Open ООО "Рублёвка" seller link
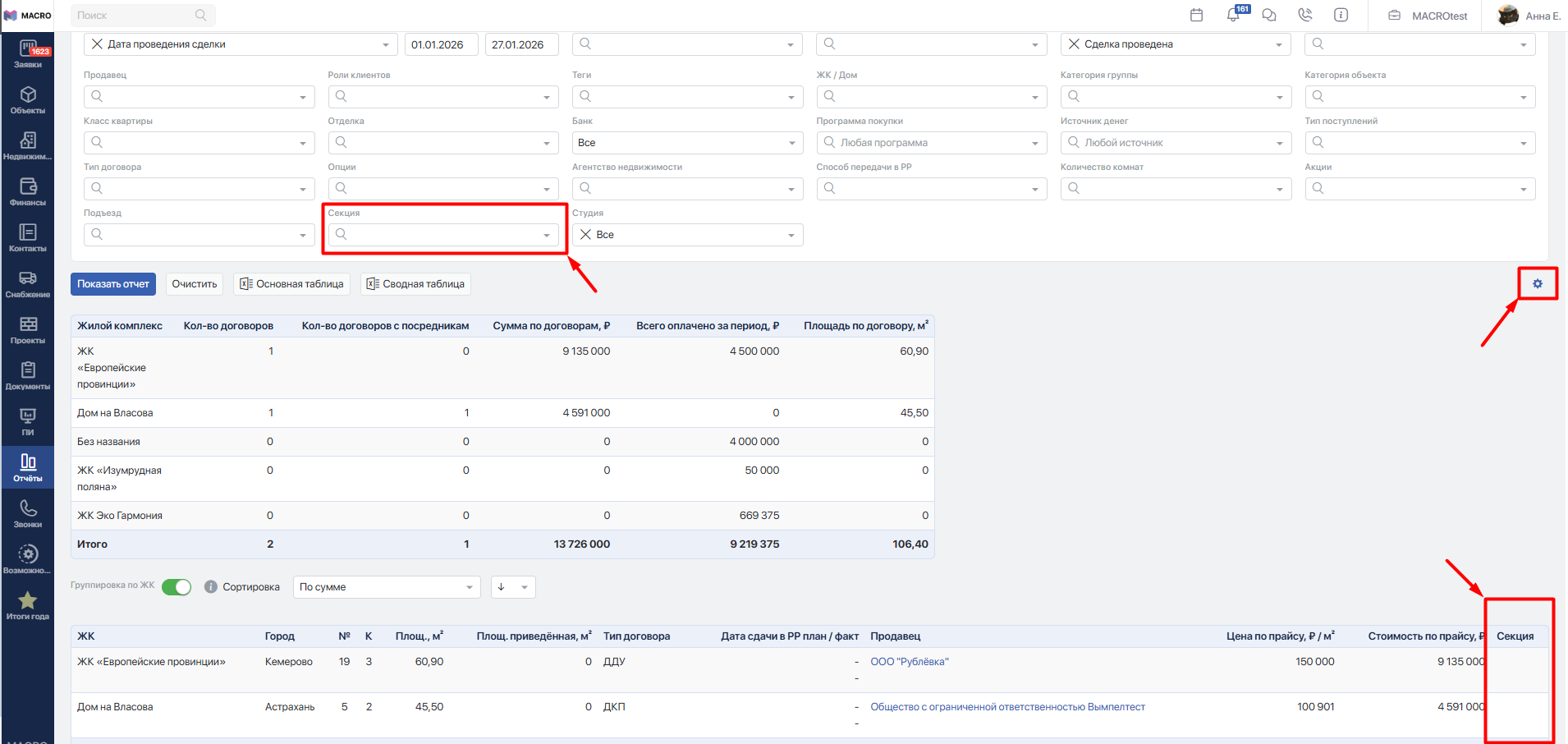1568x744 pixels. 909,662
